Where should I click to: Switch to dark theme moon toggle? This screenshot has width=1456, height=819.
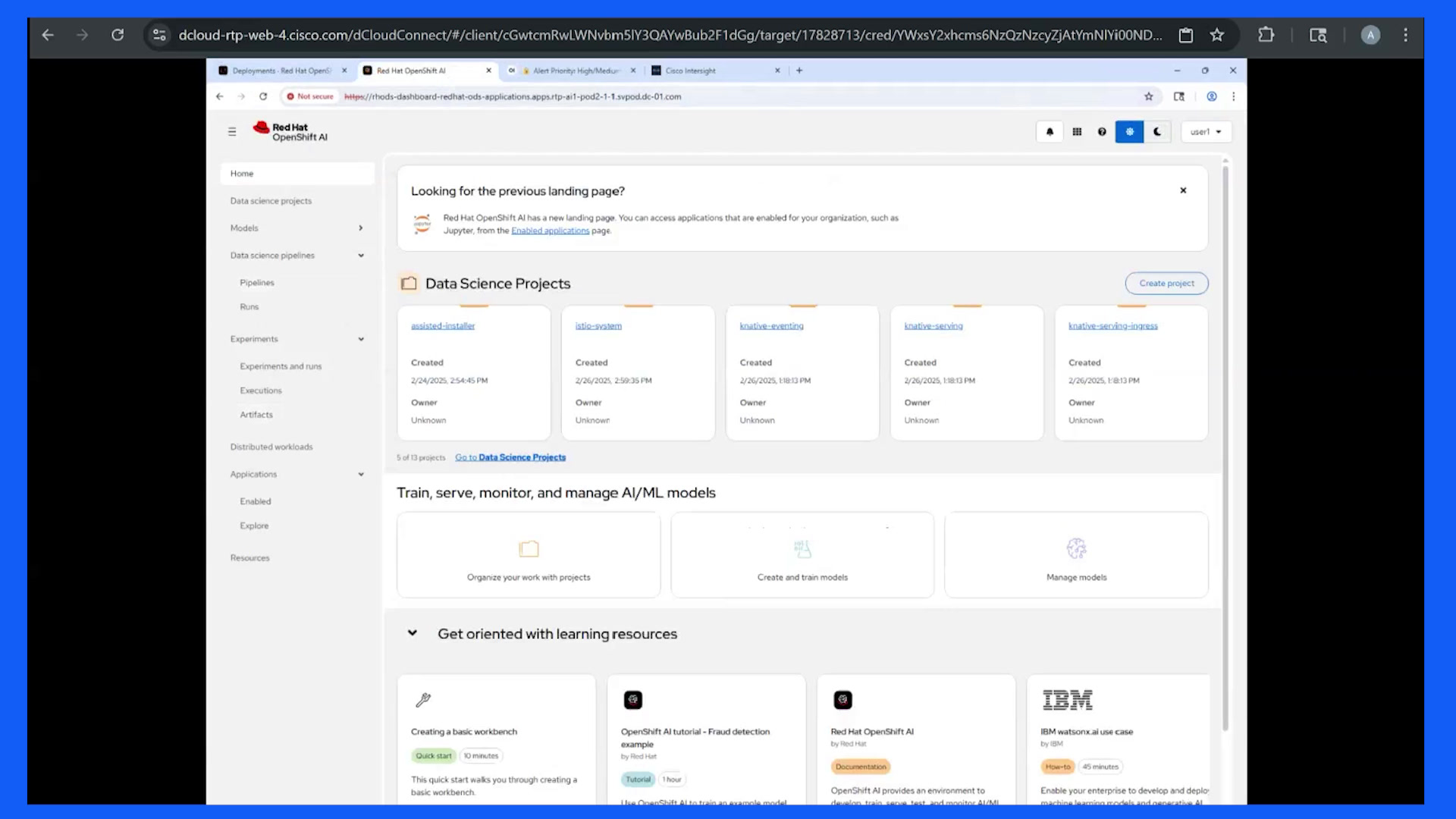click(x=1157, y=132)
